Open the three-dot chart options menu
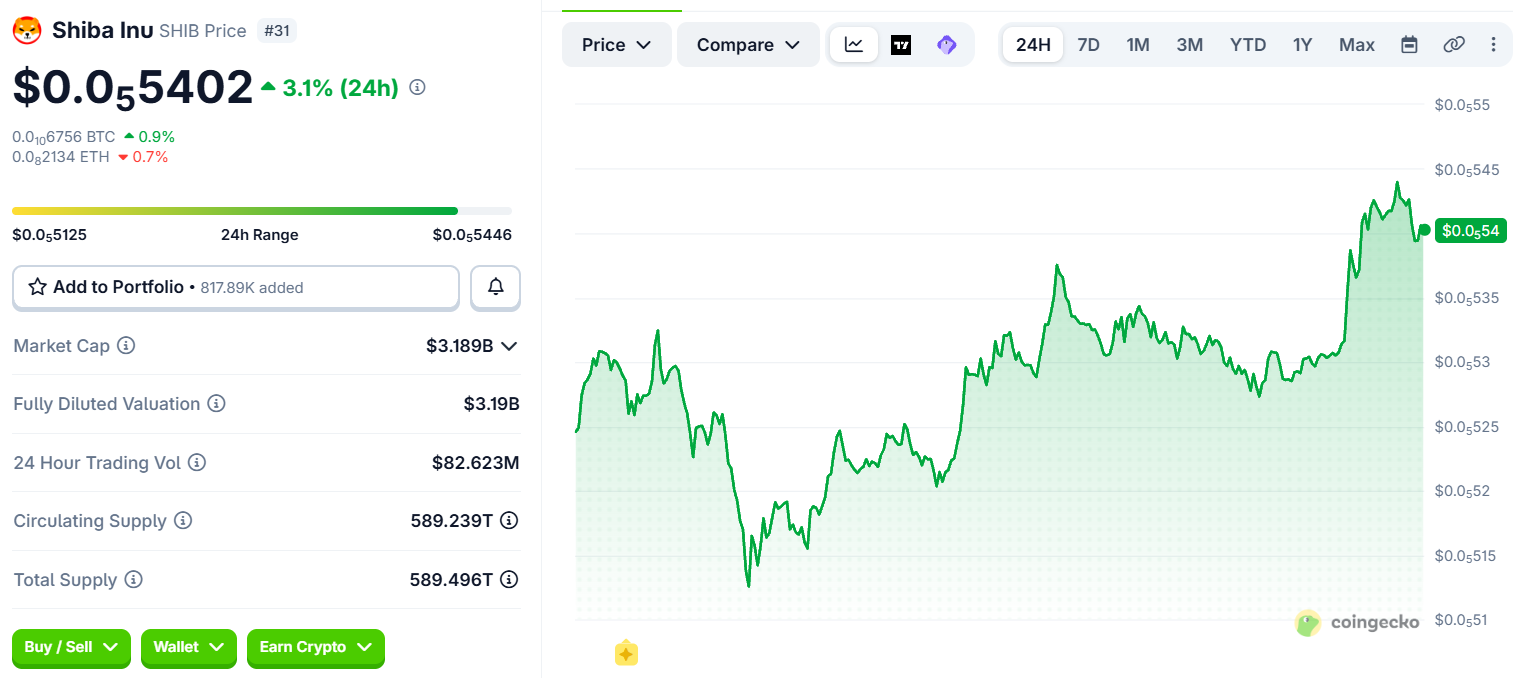This screenshot has width=1530, height=678. pos(1494,45)
